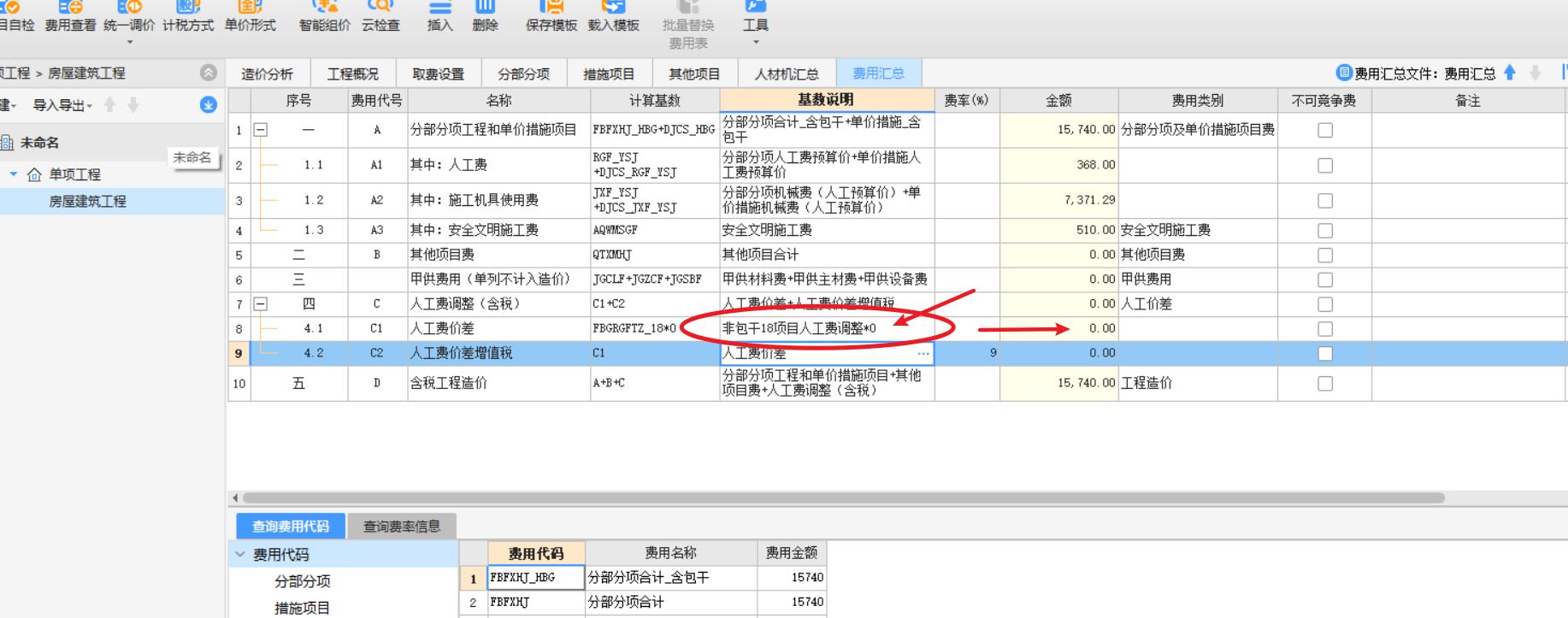Open the 导入导出 dropdown
The image size is (1568, 618).
pyautogui.click(x=62, y=105)
